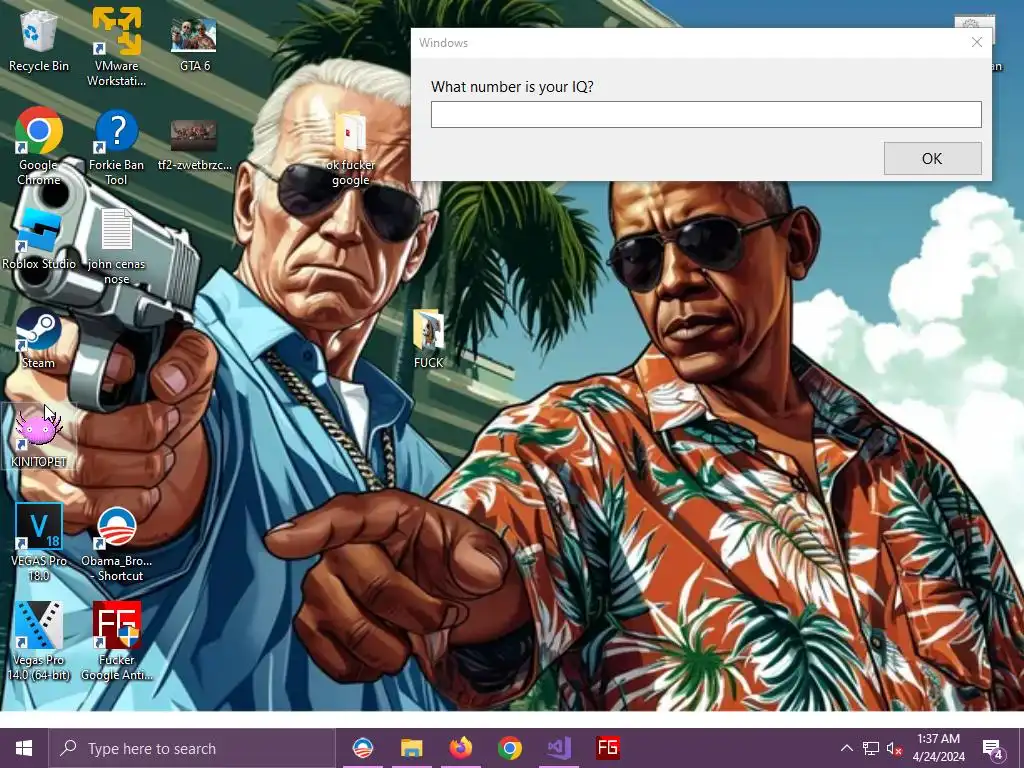Open the taskbar clock and date
The width and height of the screenshot is (1024, 768).
[x=938, y=748]
